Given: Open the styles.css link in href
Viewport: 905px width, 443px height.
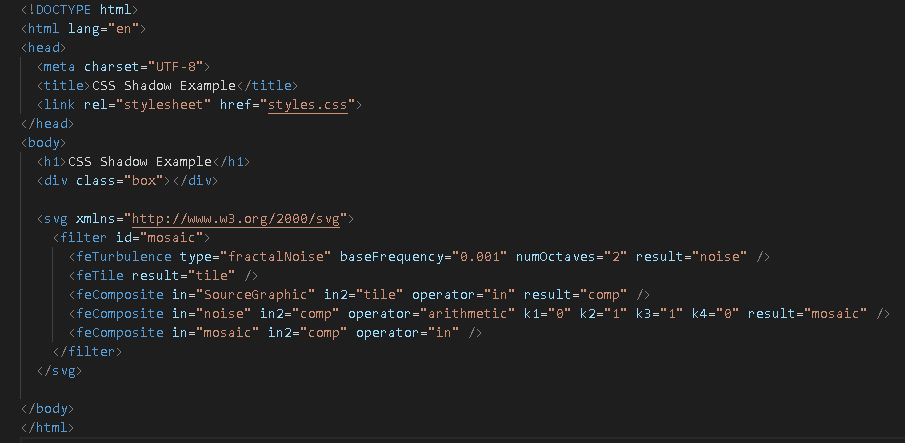Looking at the screenshot, I should [x=308, y=105].
